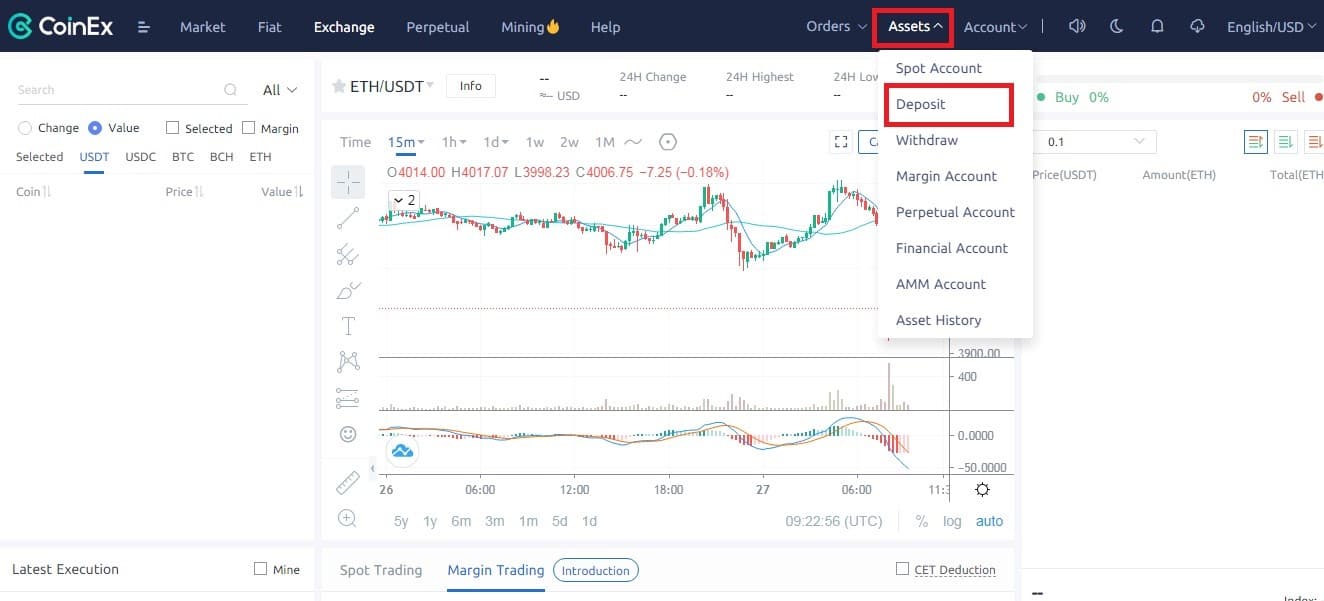Open Asset History menu entry
Screen dimensions: 1324x601
click(938, 320)
